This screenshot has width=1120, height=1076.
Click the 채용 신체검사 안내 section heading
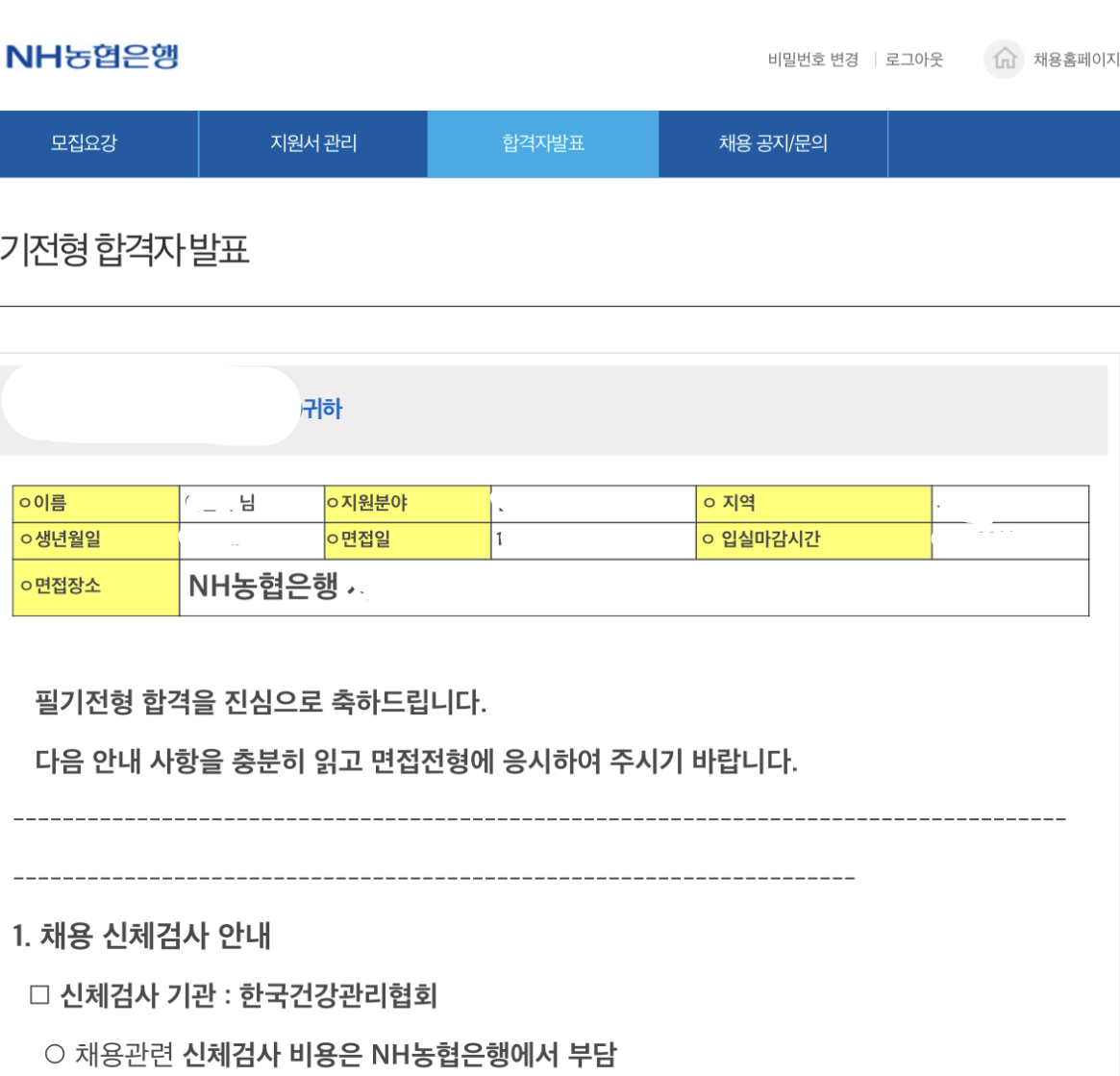(141, 936)
